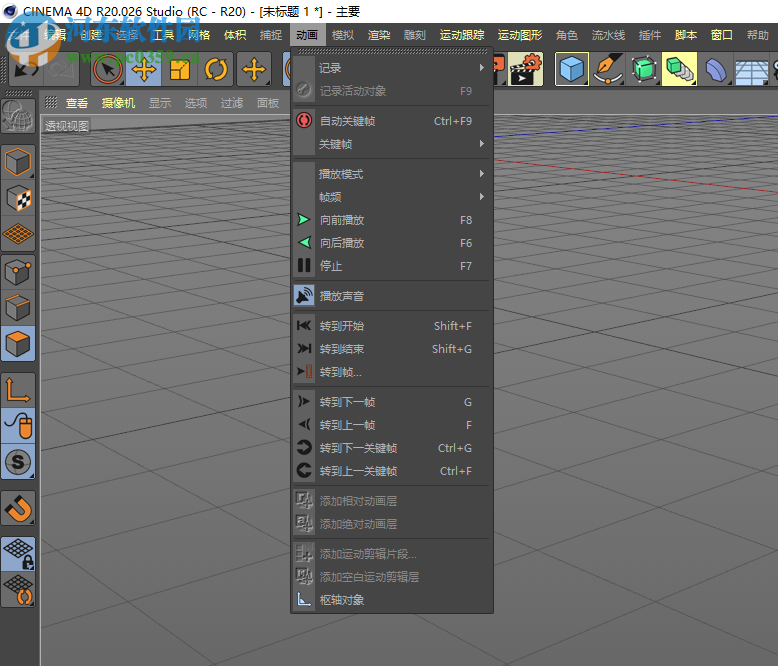This screenshot has width=778, height=666.
Task: Open the 模拟 menu
Action: click(343, 35)
